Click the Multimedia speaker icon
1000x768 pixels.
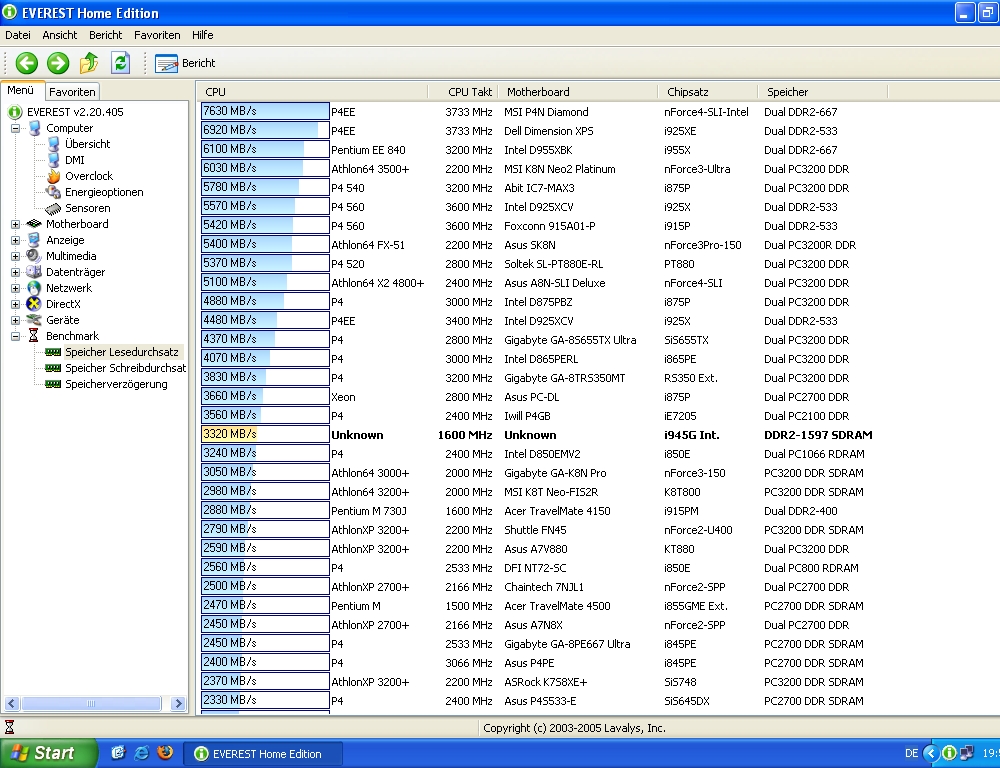(34, 256)
